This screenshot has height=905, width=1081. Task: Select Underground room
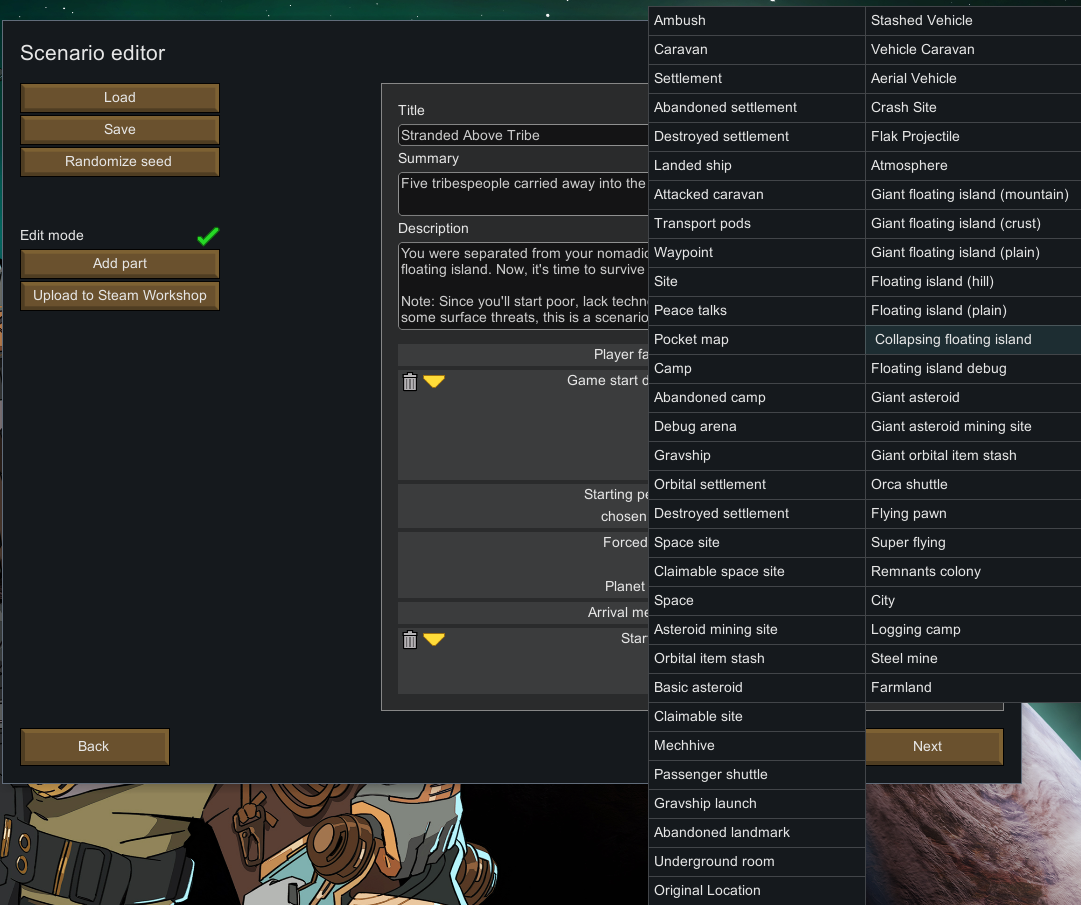756,861
